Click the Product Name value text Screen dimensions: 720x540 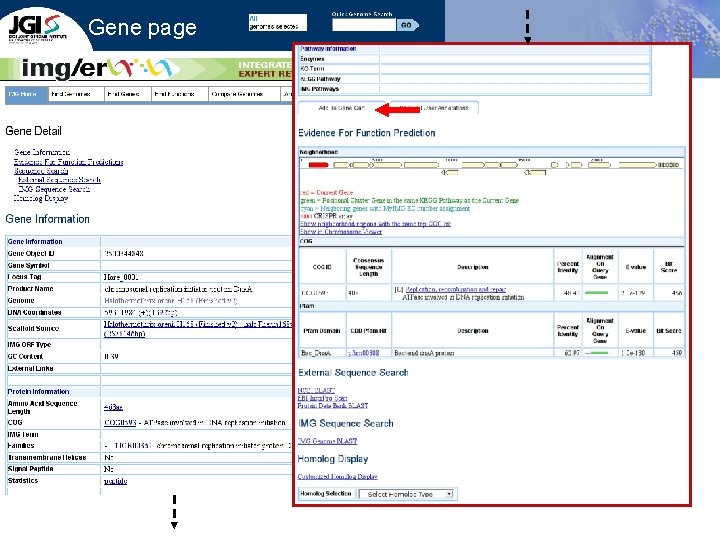(178, 289)
